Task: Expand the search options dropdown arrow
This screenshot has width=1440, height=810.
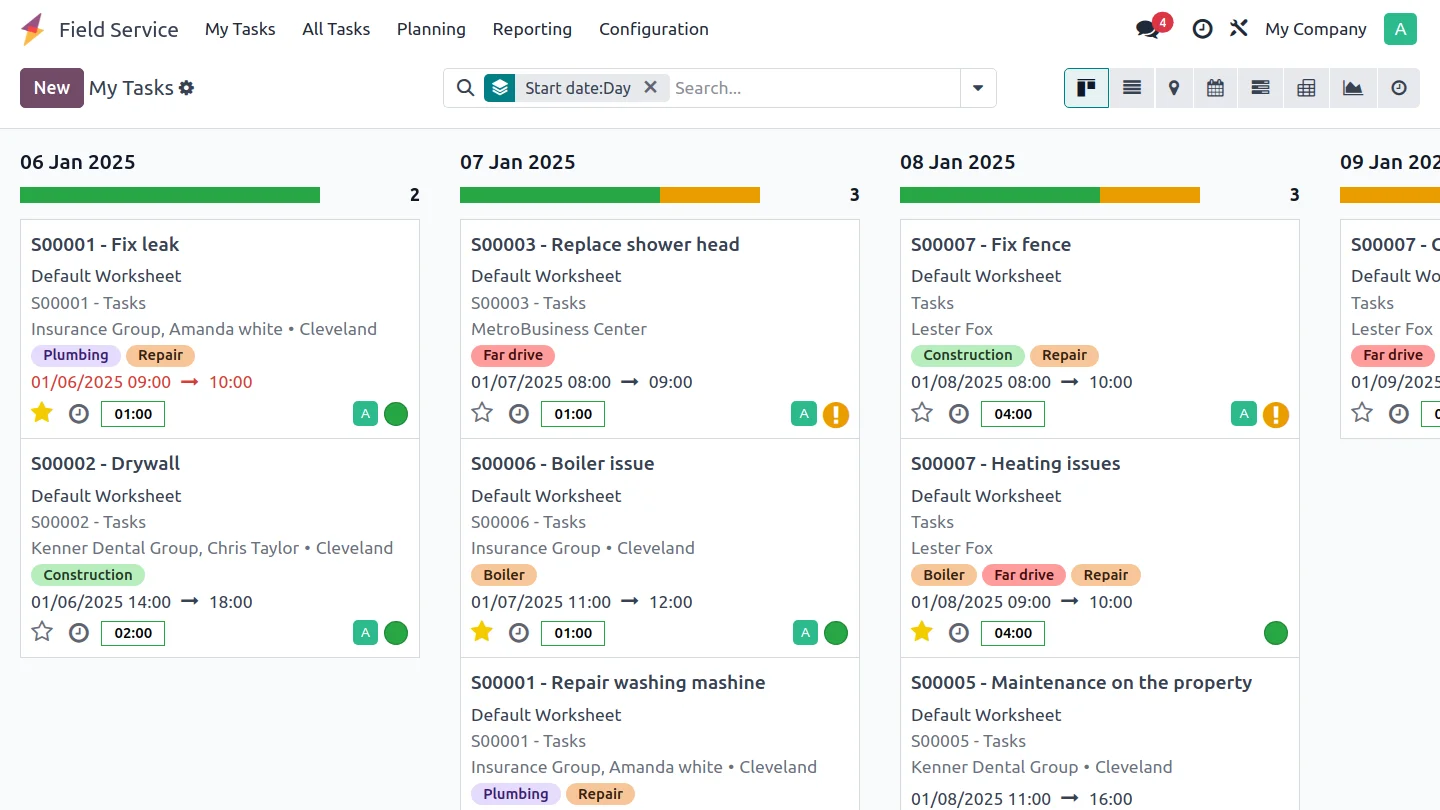Action: point(978,88)
